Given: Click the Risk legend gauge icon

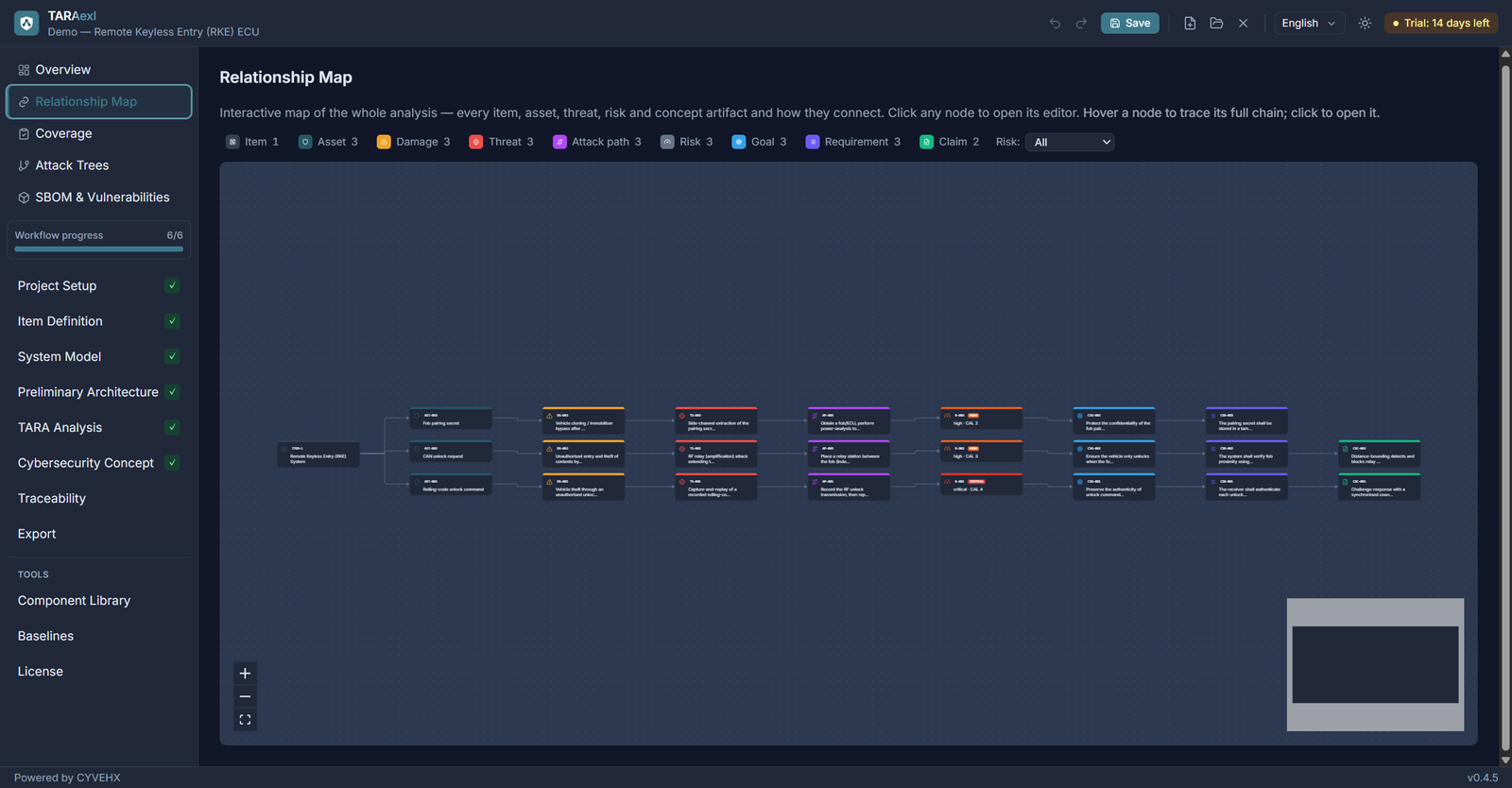Looking at the screenshot, I should (x=667, y=142).
